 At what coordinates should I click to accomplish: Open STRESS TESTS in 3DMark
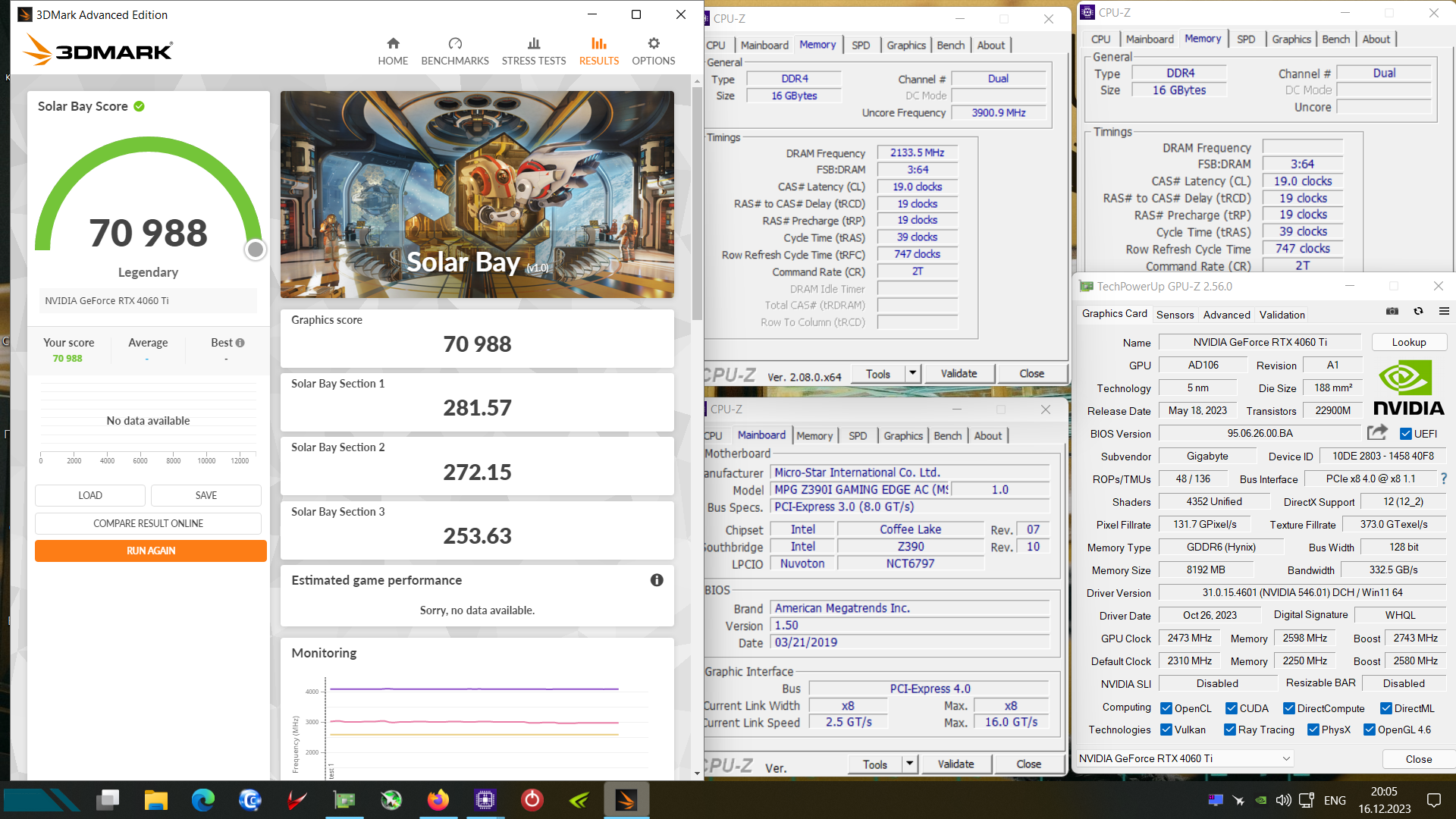(534, 52)
